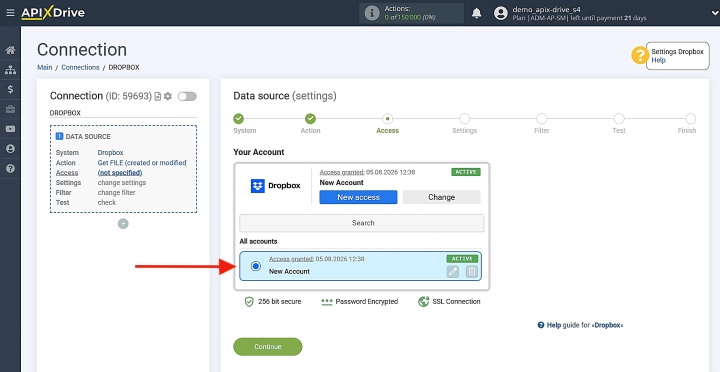This screenshot has width=720, height=372.
Task: Click the Change button
Action: 441,197
